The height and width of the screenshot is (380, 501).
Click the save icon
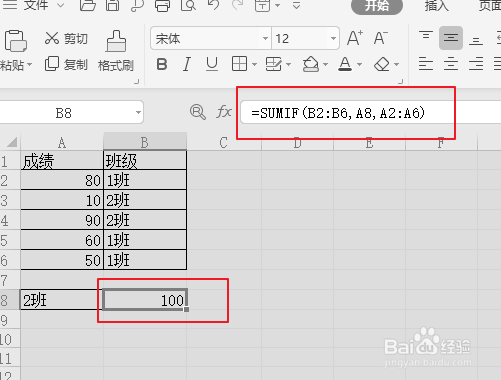[112, 5]
